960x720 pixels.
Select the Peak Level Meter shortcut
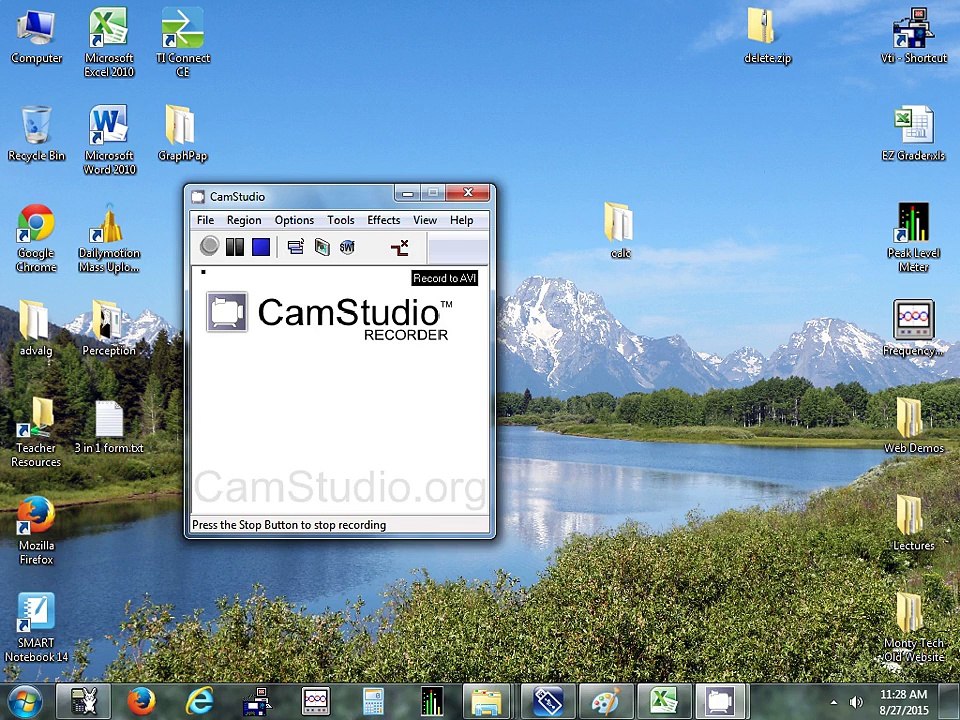[913, 238]
